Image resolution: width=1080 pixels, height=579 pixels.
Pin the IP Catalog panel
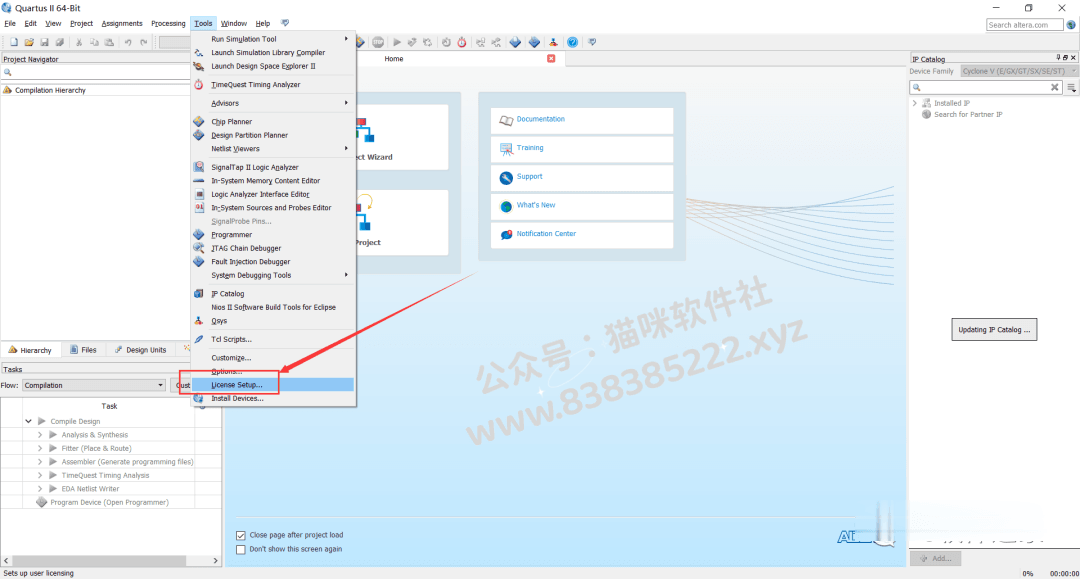(1059, 58)
